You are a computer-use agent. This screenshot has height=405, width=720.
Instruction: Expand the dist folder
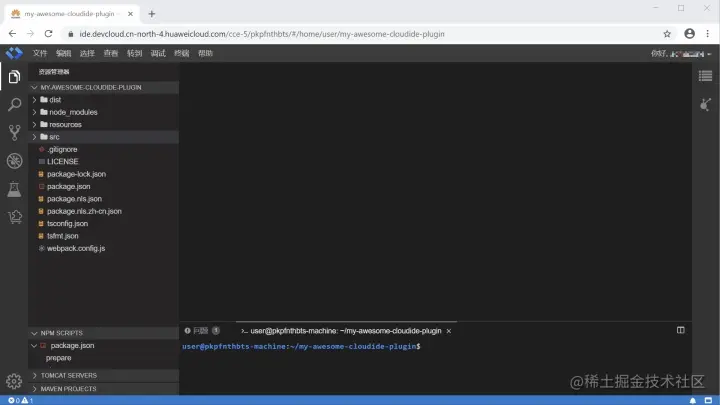34,100
